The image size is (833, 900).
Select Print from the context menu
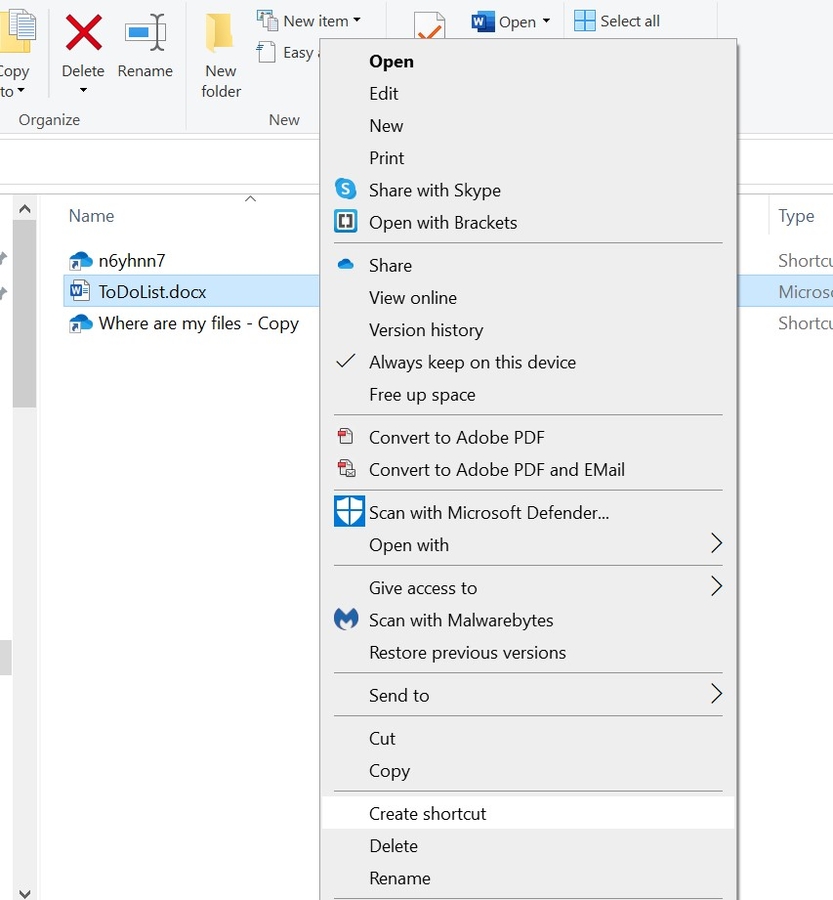click(x=386, y=157)
